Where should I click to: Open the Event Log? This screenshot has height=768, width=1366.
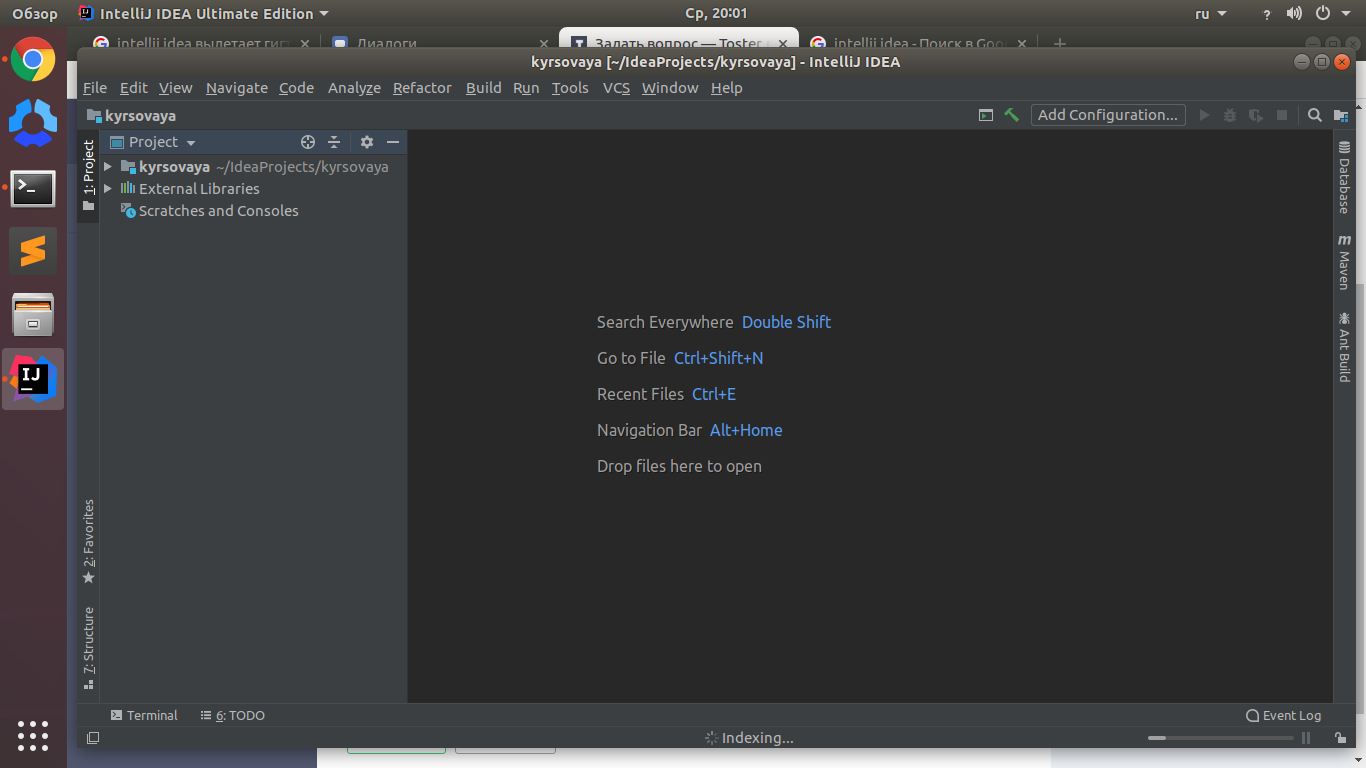pyautogui.click(x=1283, y=715)
